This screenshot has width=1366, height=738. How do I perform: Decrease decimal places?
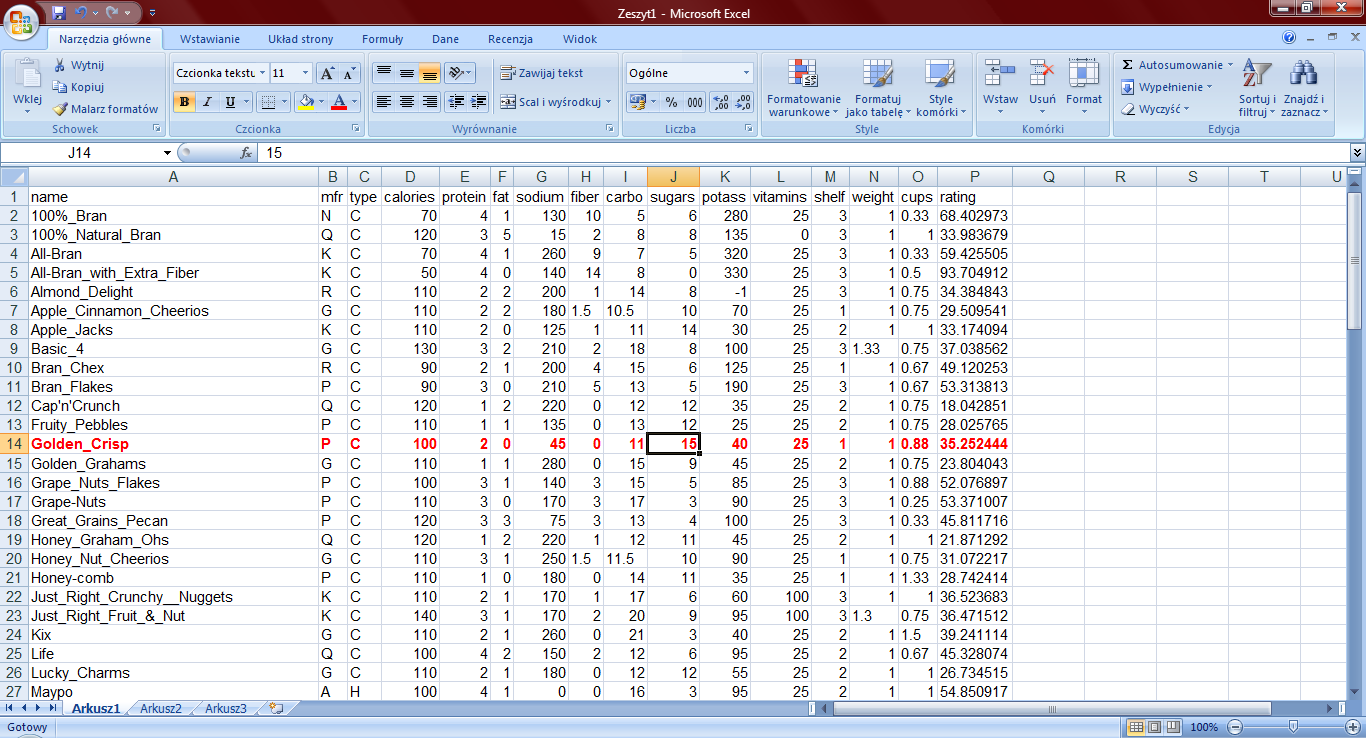(743, 102)
